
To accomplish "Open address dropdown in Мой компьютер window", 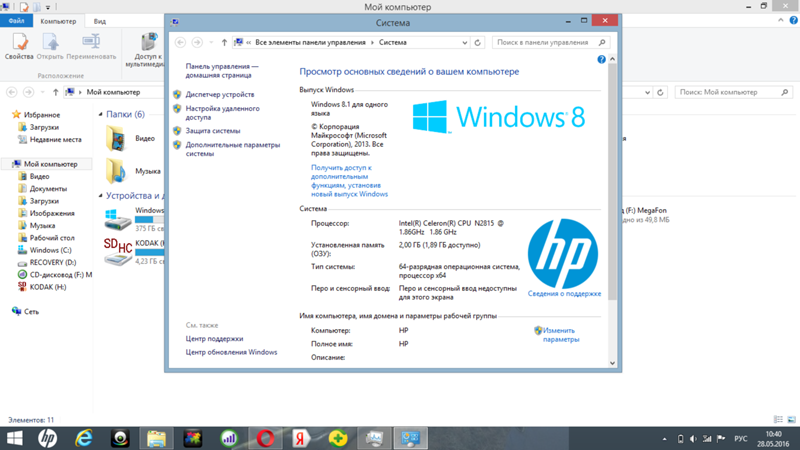I will click(647, 92).
